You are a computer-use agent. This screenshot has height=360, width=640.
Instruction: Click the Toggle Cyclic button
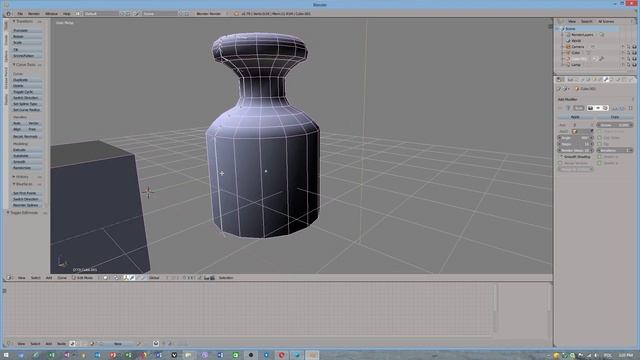(x=27, y=92)
